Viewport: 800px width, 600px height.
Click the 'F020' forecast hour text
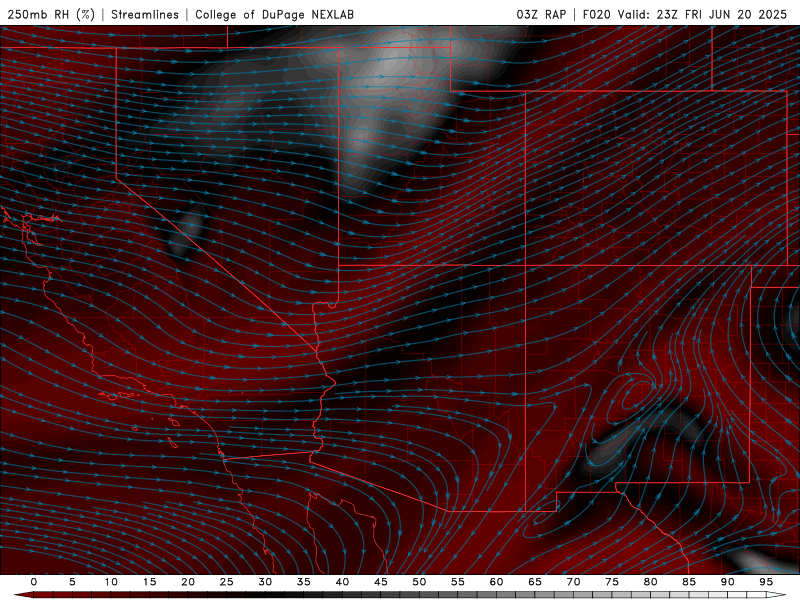coord(596,14)
